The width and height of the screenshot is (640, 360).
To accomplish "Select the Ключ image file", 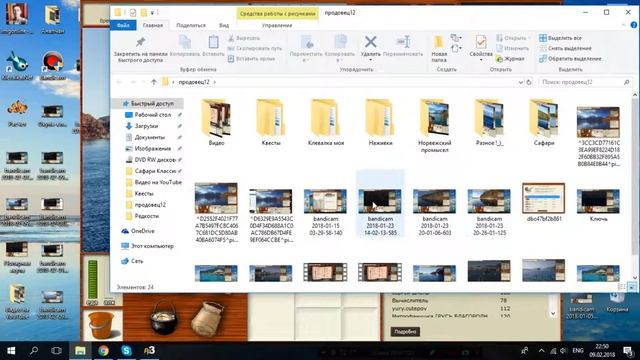I will point(598,205).
